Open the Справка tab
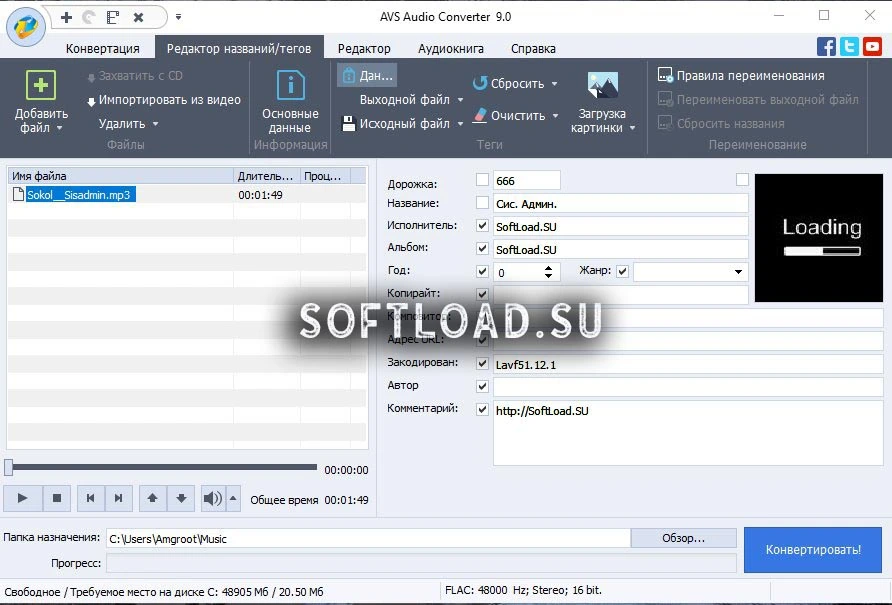 tap(533, 48)
